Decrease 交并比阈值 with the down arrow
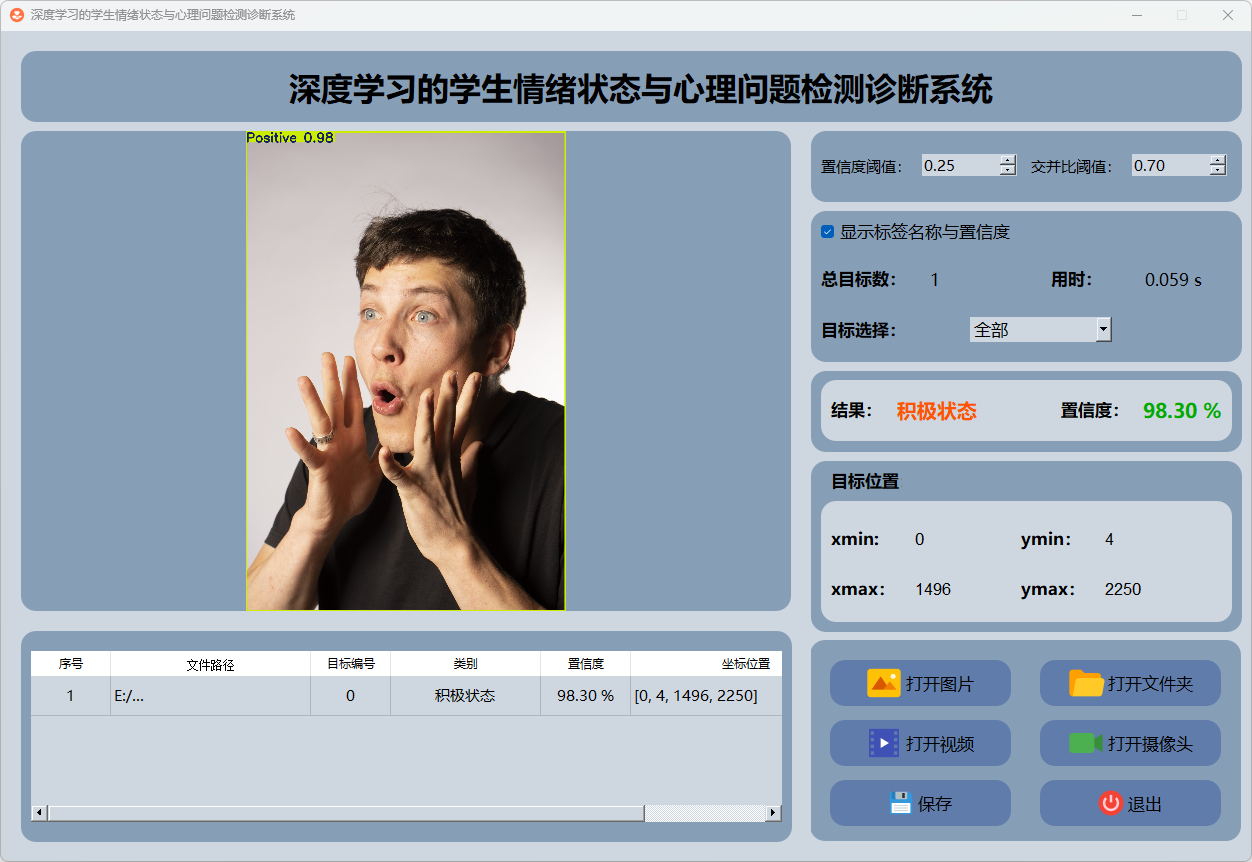Image resolution: width=1252 pixels, height=862 pixels. [x=1217, y=171]
